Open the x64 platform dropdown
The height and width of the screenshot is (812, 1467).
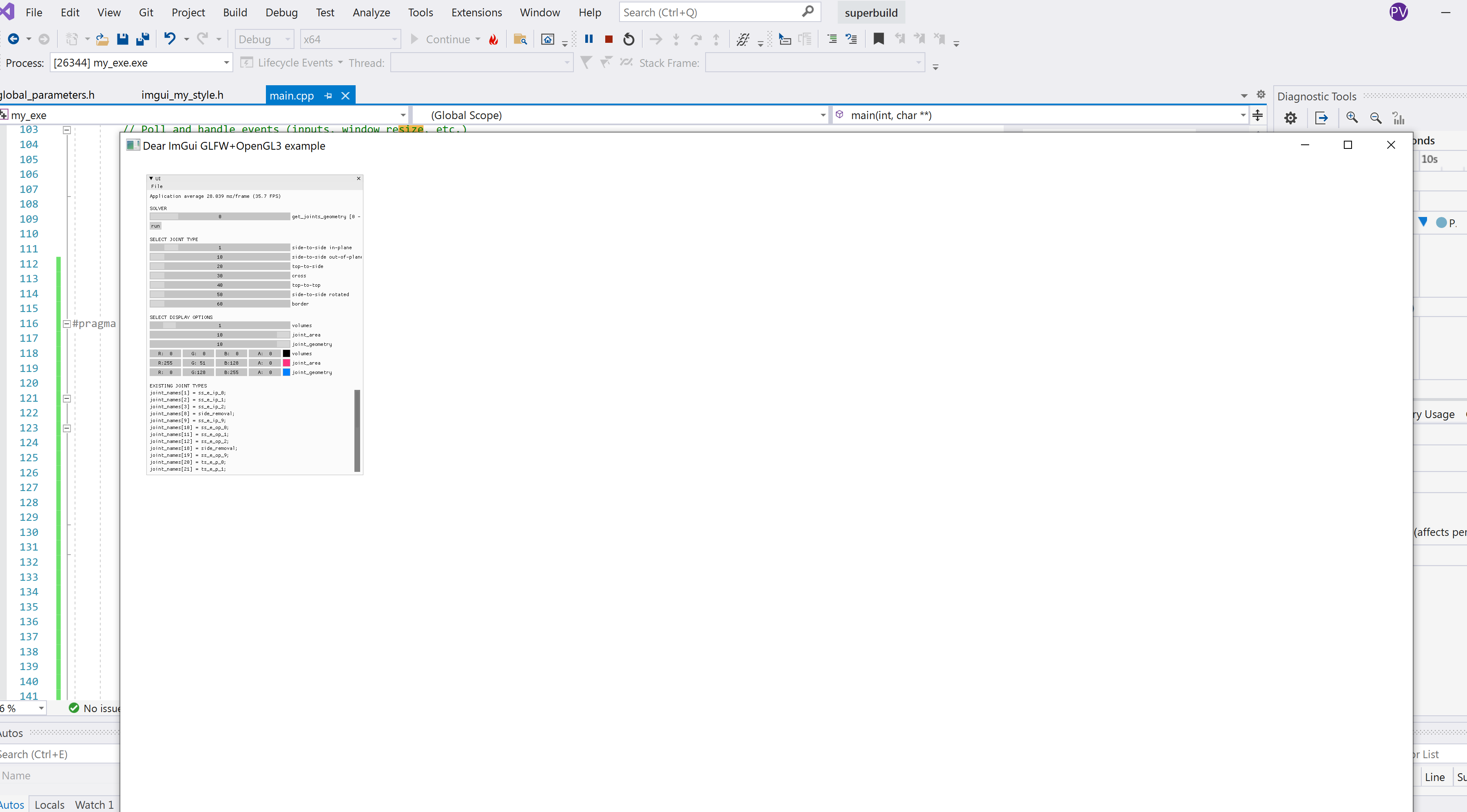(394, 39)
